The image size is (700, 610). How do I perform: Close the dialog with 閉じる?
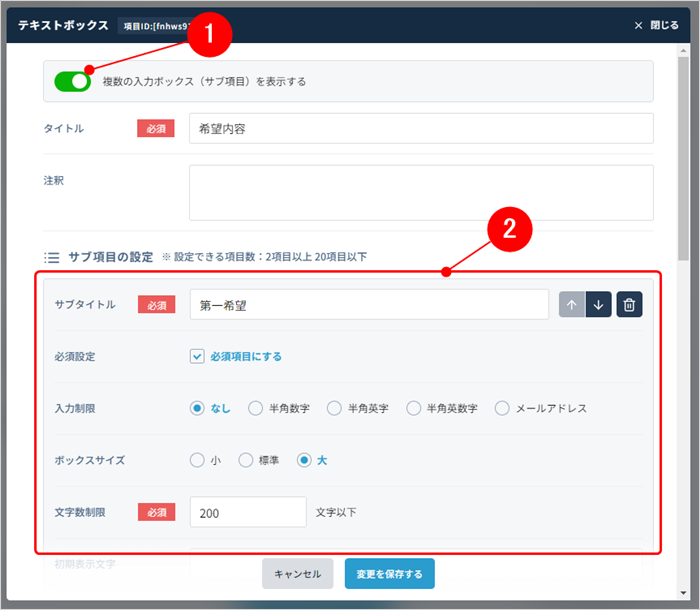[x=657, y=25]
